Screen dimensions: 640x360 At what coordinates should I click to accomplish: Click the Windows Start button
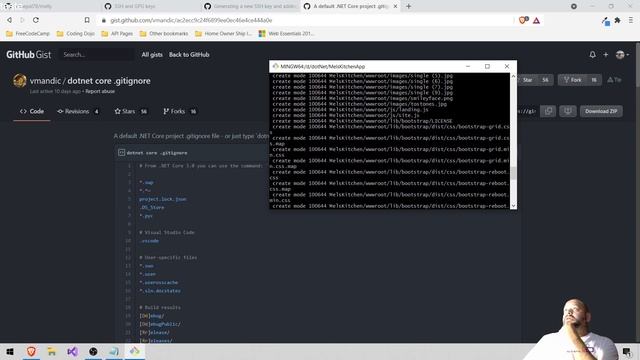coord(10,351)
